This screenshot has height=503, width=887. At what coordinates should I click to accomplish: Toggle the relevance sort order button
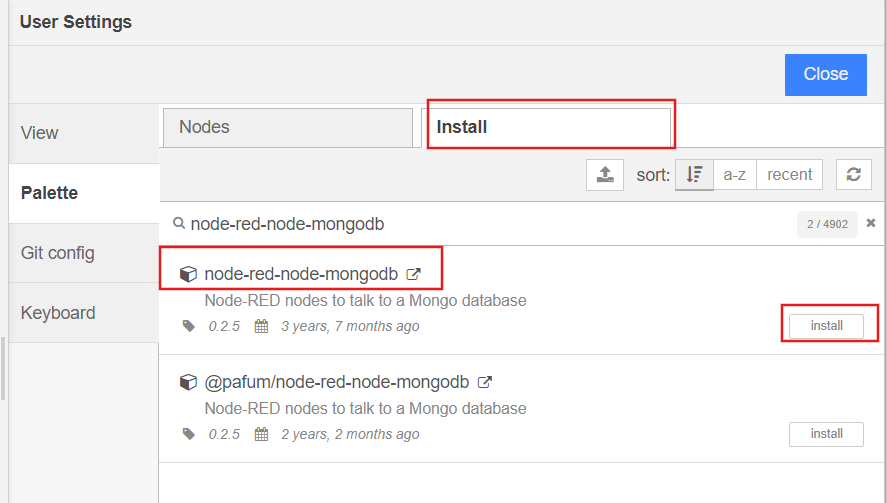(x=694, y=174)
